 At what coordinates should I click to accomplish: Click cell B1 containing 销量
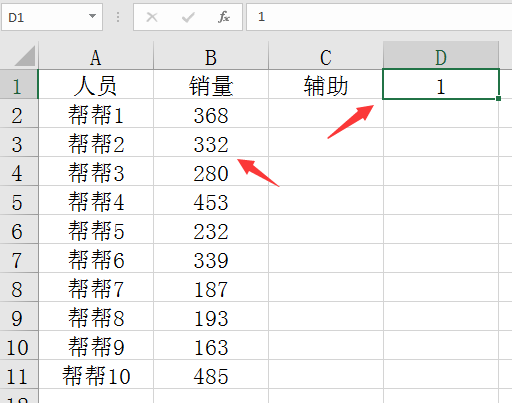[211, 84]
